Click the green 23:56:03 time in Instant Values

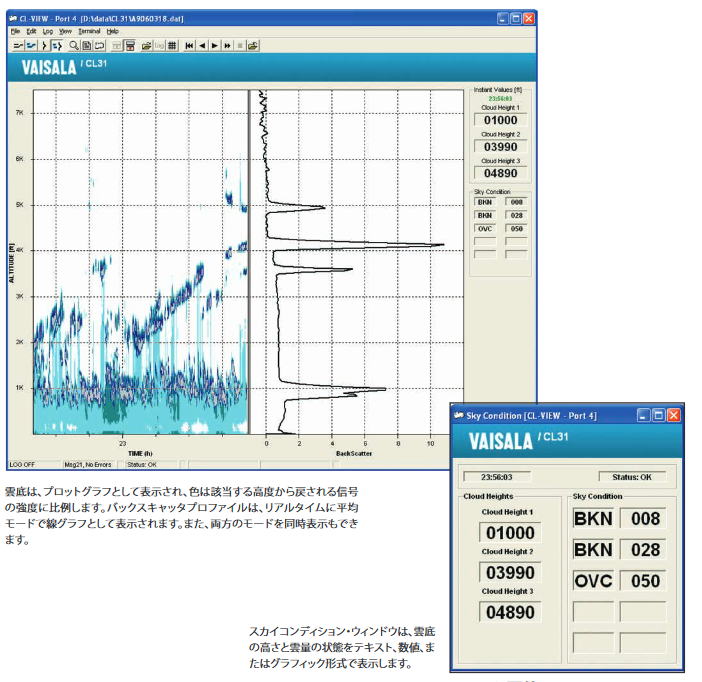[x=500, y=99]
